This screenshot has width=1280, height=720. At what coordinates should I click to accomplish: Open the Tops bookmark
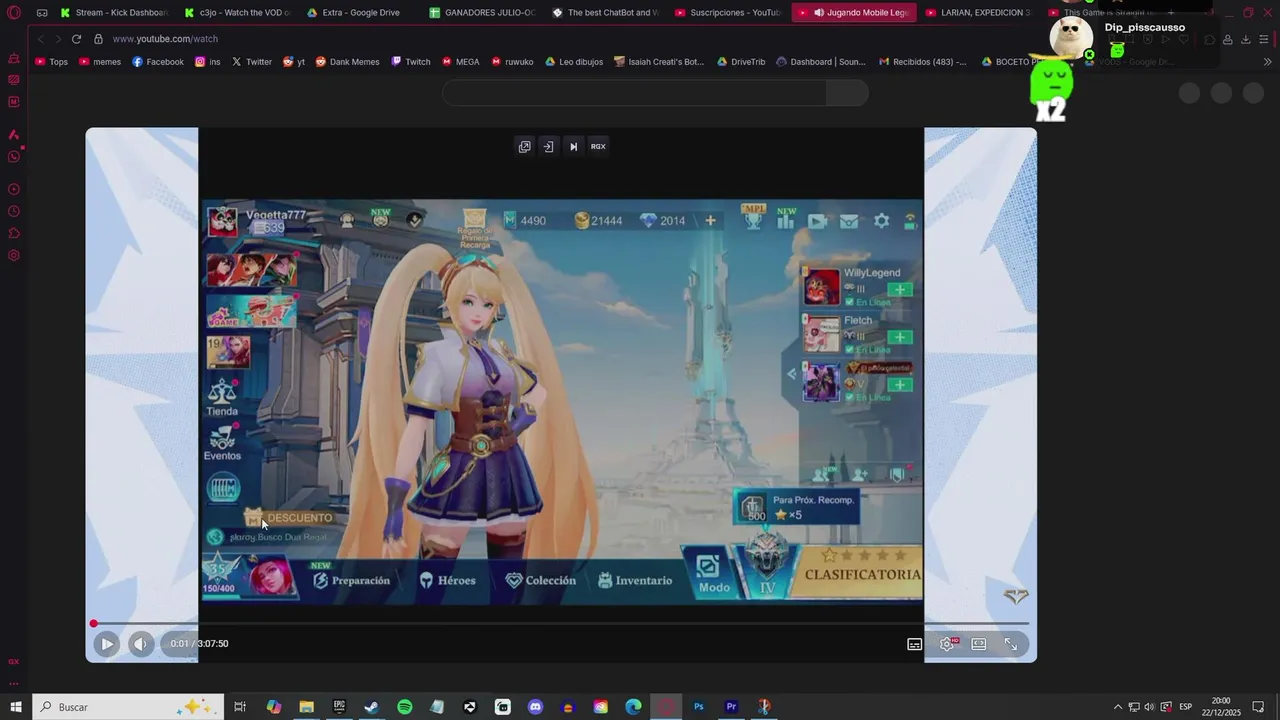pyautogui.click(x=52, y=62)
